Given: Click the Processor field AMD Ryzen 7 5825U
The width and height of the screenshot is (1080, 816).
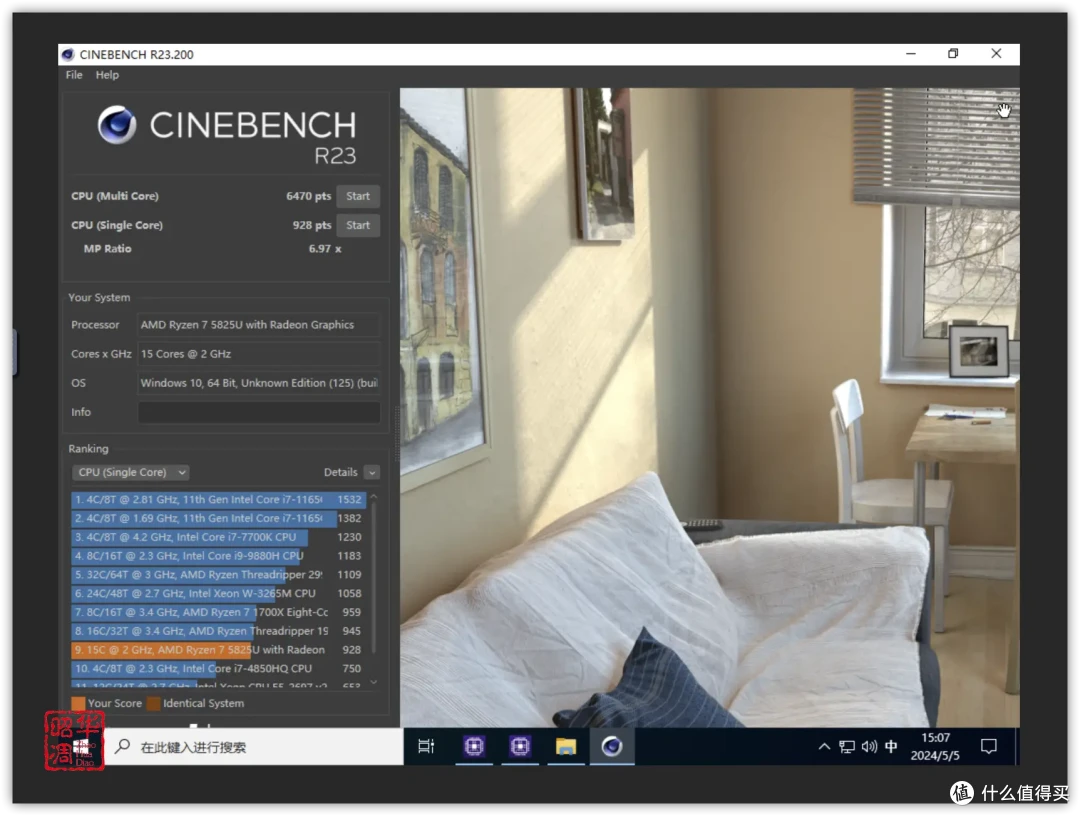Looking at the screenshot, I should click(259, 325).
